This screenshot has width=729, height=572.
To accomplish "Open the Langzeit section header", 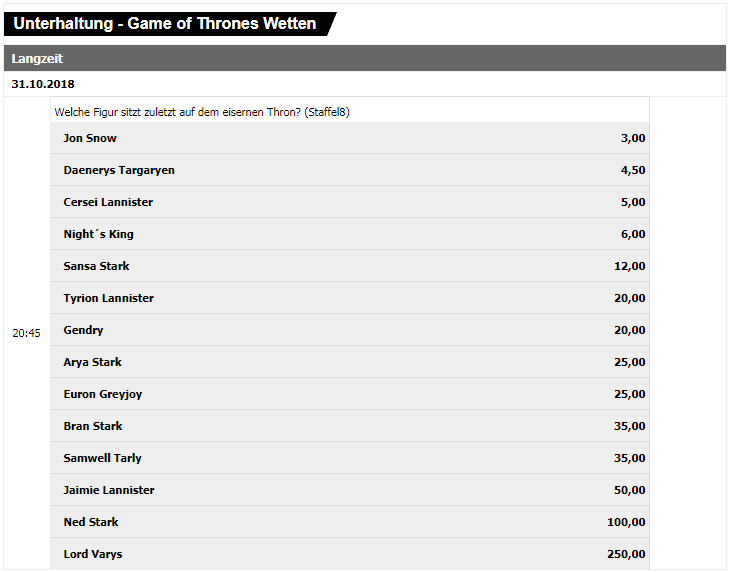I will pos(364,59).
